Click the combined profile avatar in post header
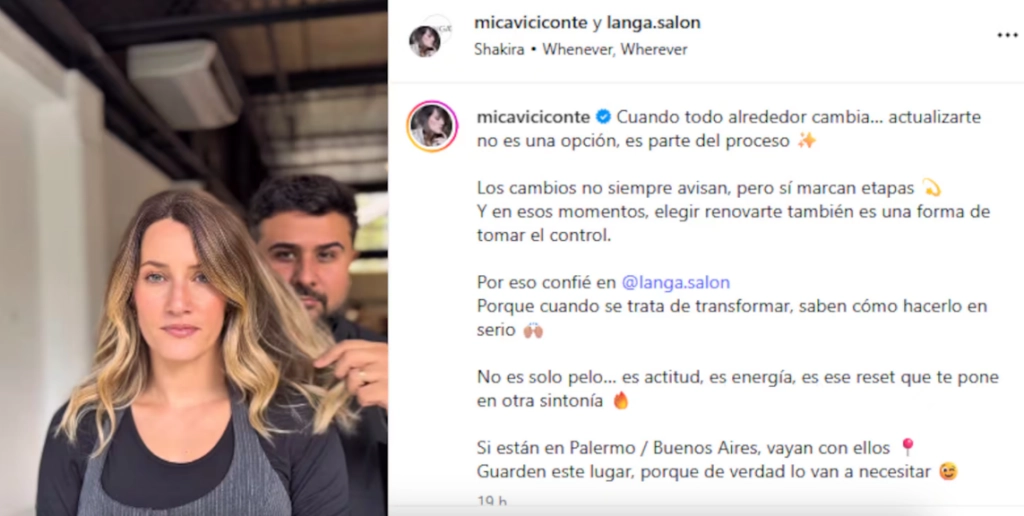The image size is (1024, 516). coord(430,36)
